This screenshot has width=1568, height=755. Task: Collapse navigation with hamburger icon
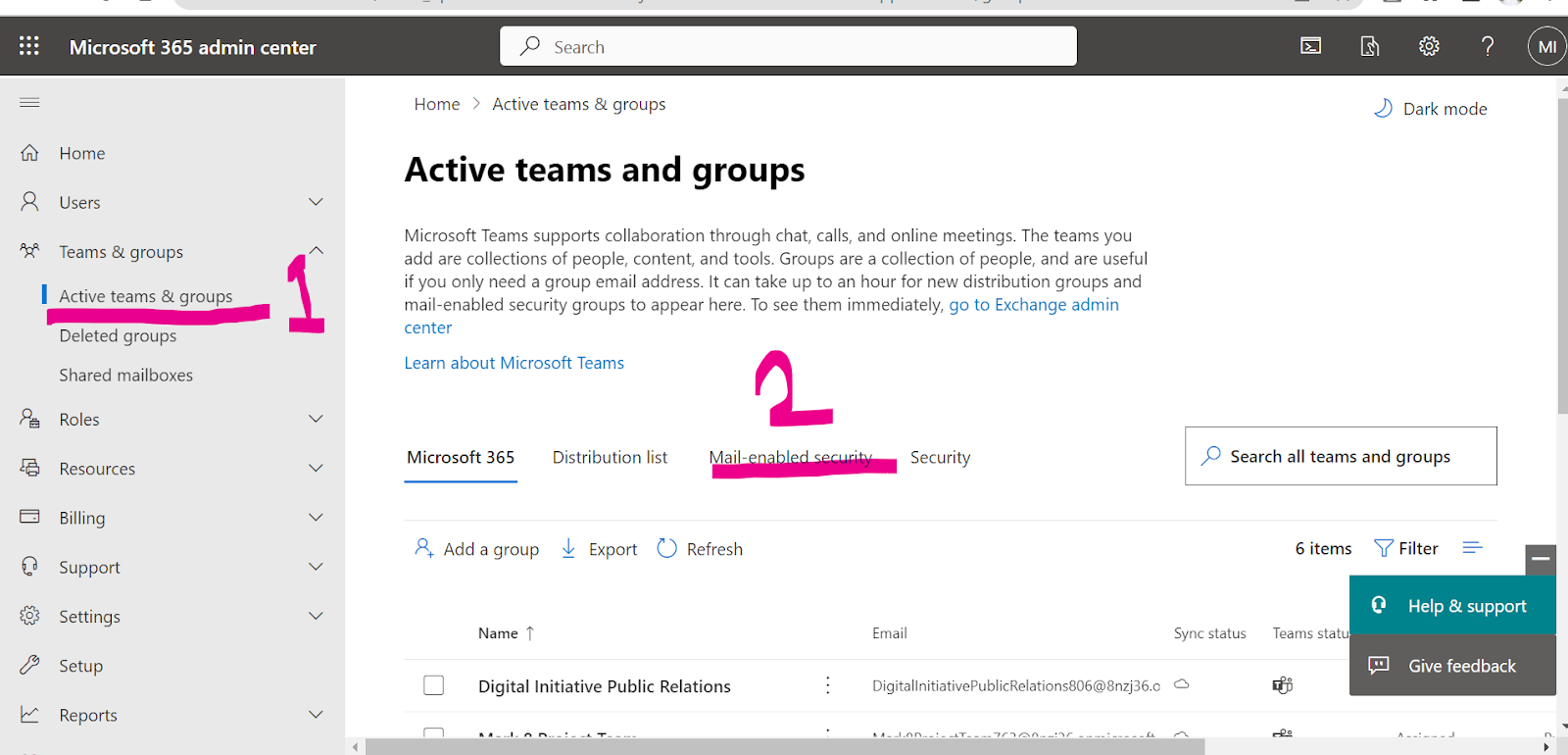pyautogui.click(x=29, y=102)
